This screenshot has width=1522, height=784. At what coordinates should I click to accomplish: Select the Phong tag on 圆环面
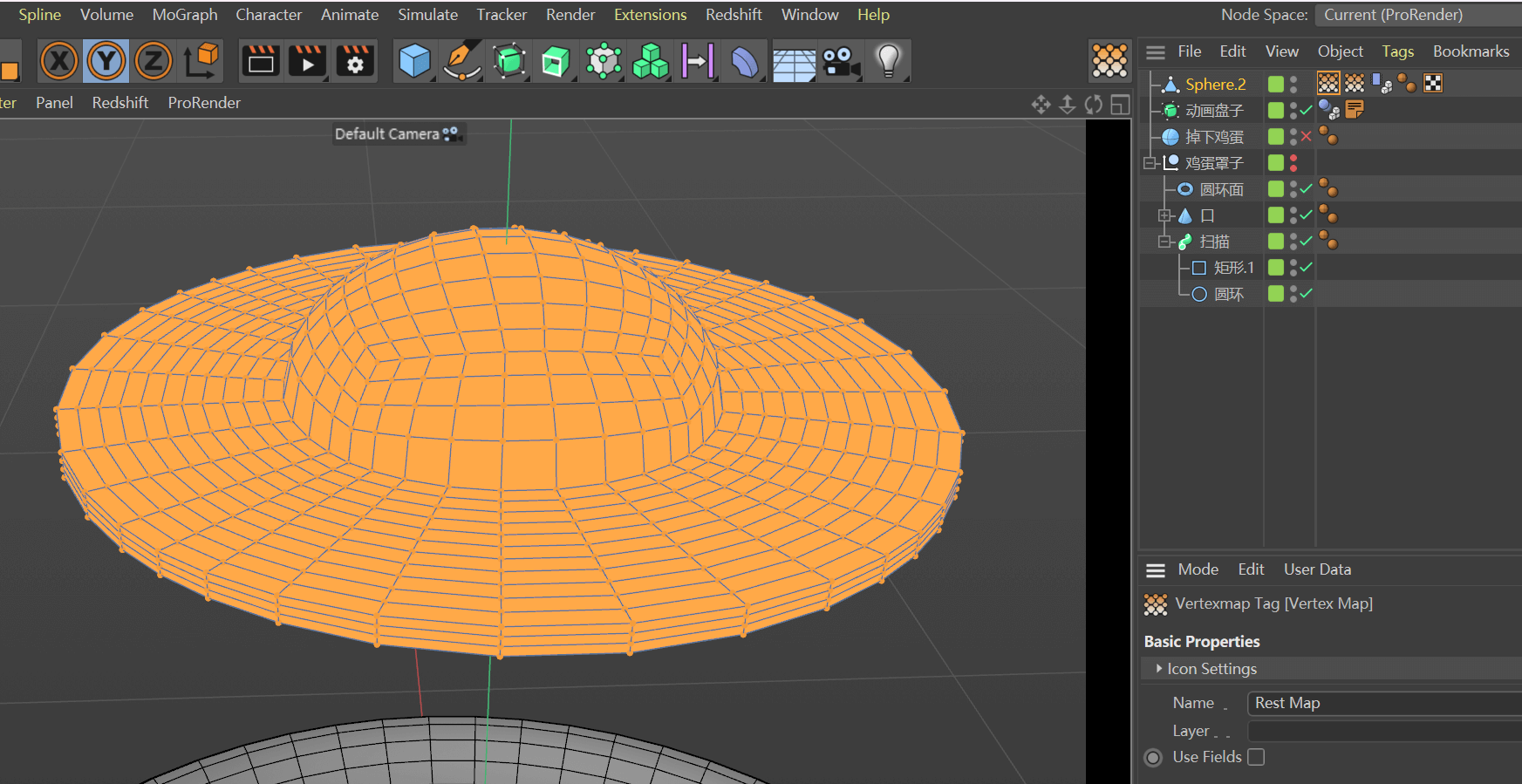pos(1328,187)
